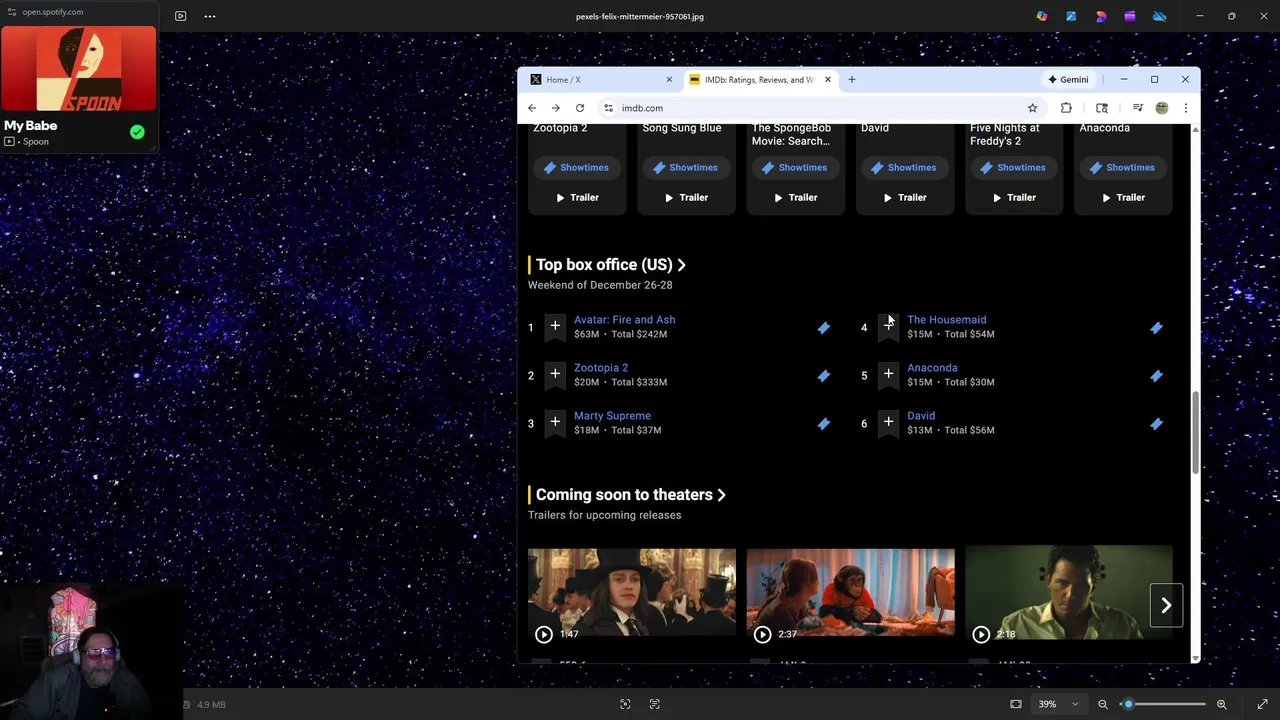Play Trailer for Song Sung Blue
The height and width of the screenshot is (720, 1280).
click(685, 198)
